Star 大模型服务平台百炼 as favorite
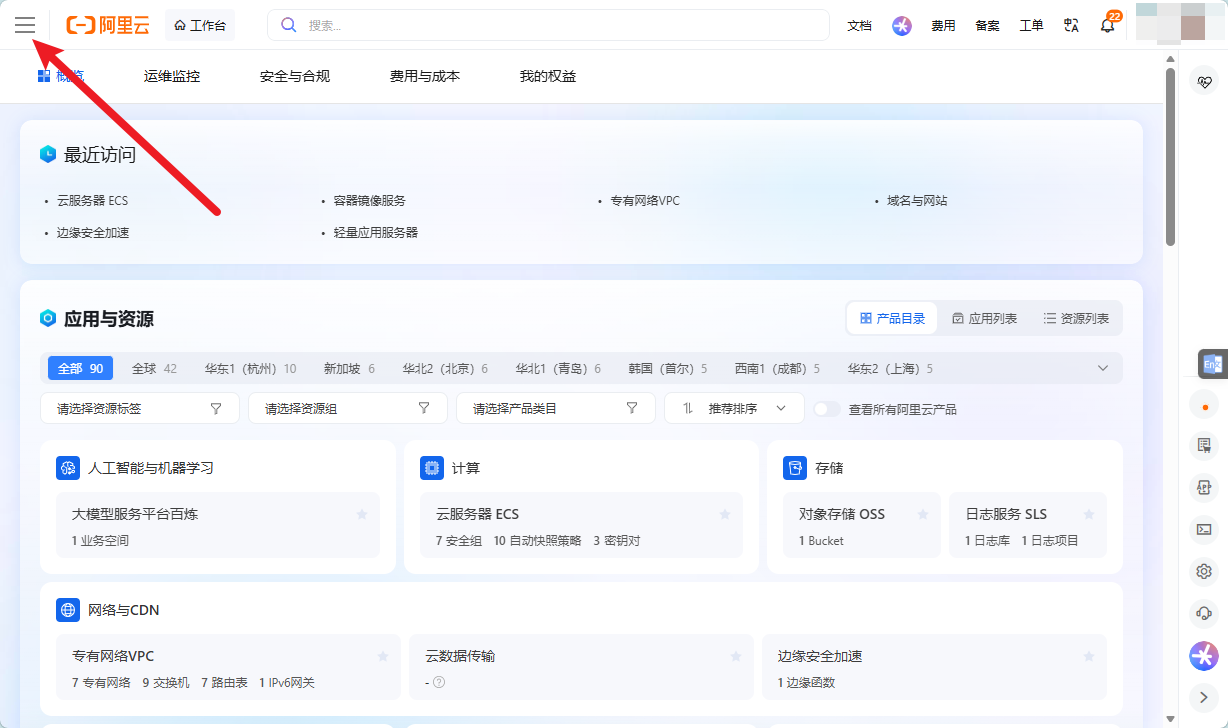This screenshot has height=728, width=1228. (x=362, y=514)
